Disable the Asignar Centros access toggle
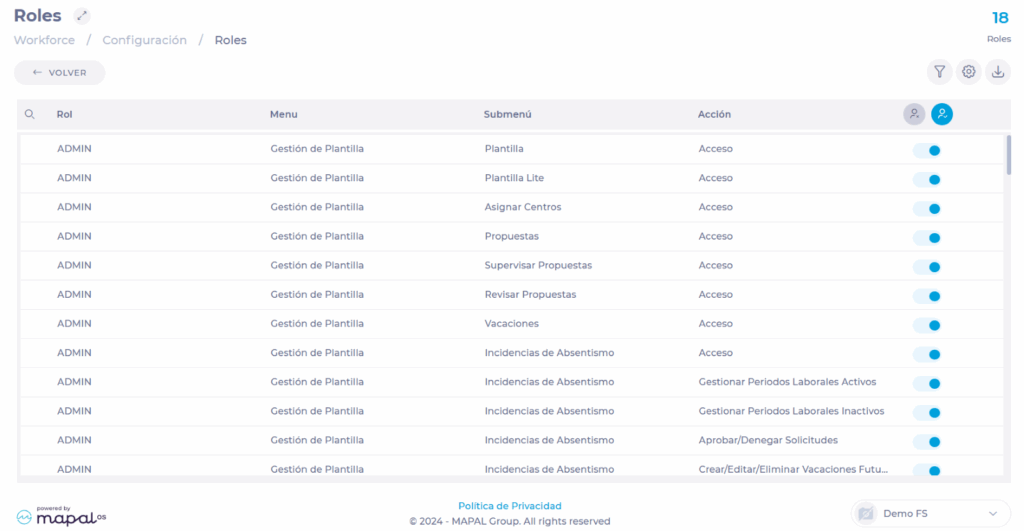 (x=927, y=209)
